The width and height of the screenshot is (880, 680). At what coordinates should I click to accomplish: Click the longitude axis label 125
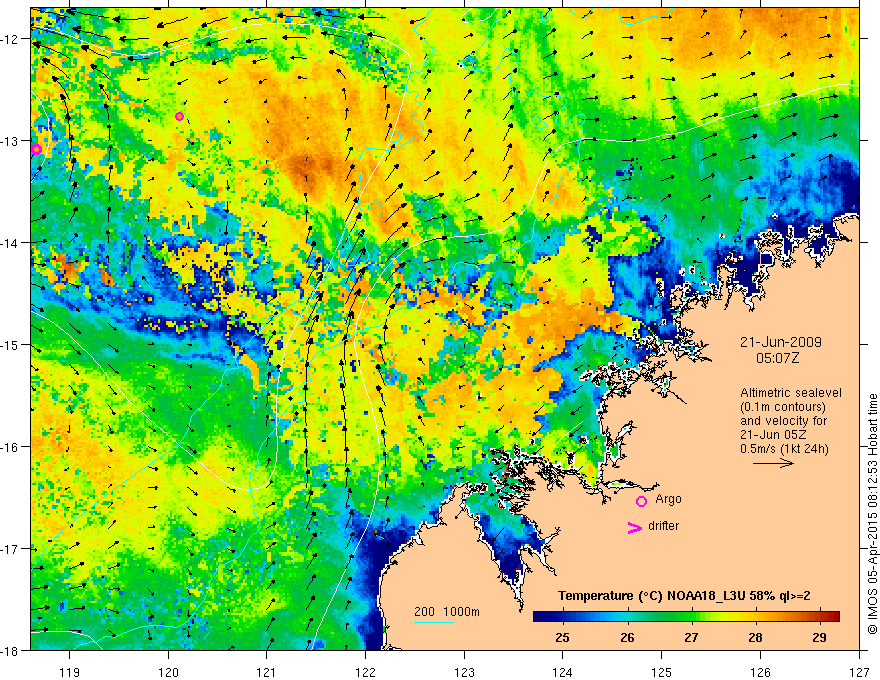point(662,672)
